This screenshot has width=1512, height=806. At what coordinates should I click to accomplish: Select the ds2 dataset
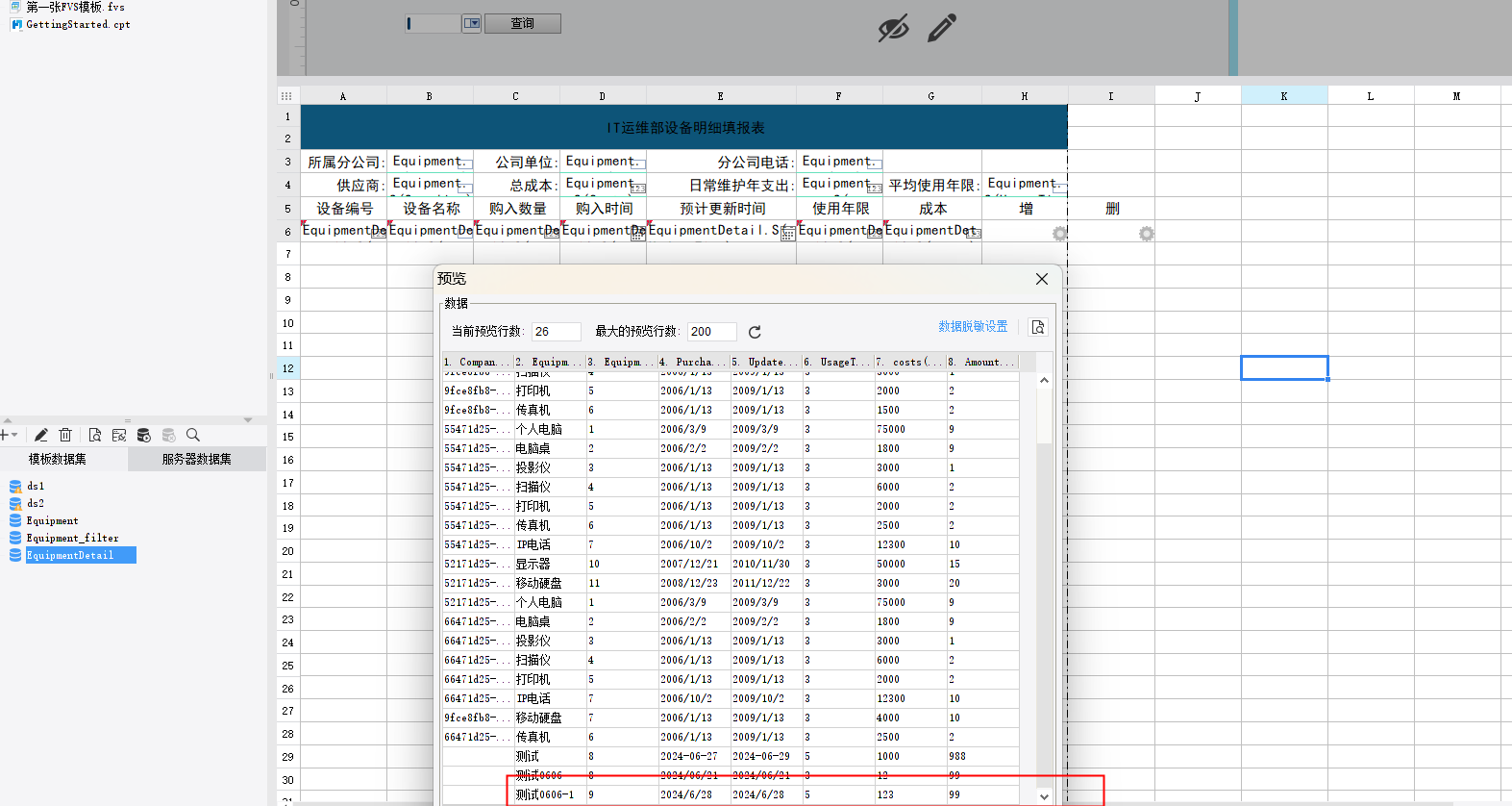[x=36, y=503]
